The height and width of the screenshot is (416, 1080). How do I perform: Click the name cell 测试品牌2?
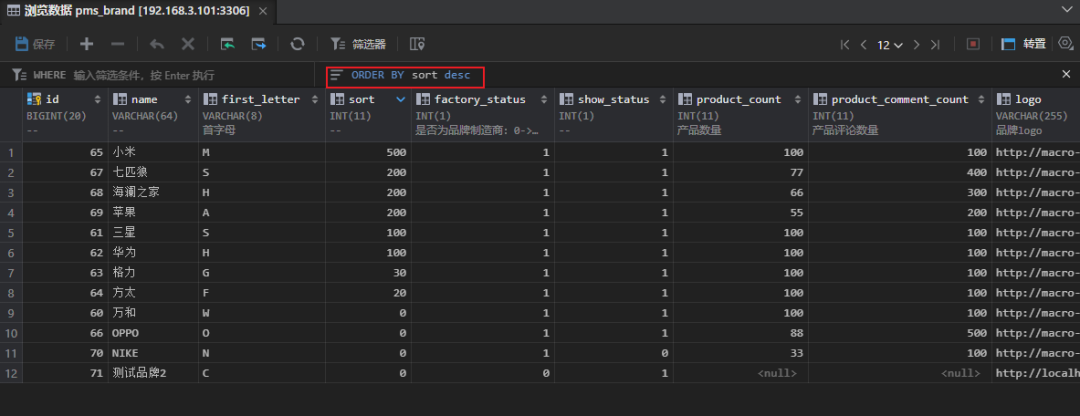coord(155,373)
